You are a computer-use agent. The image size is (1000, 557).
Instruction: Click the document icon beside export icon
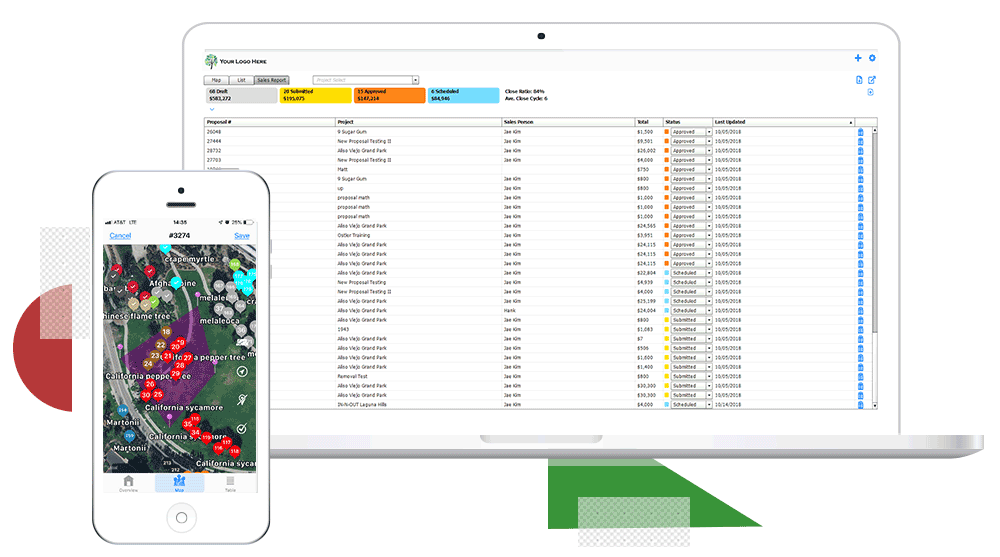tap(859, 80)
